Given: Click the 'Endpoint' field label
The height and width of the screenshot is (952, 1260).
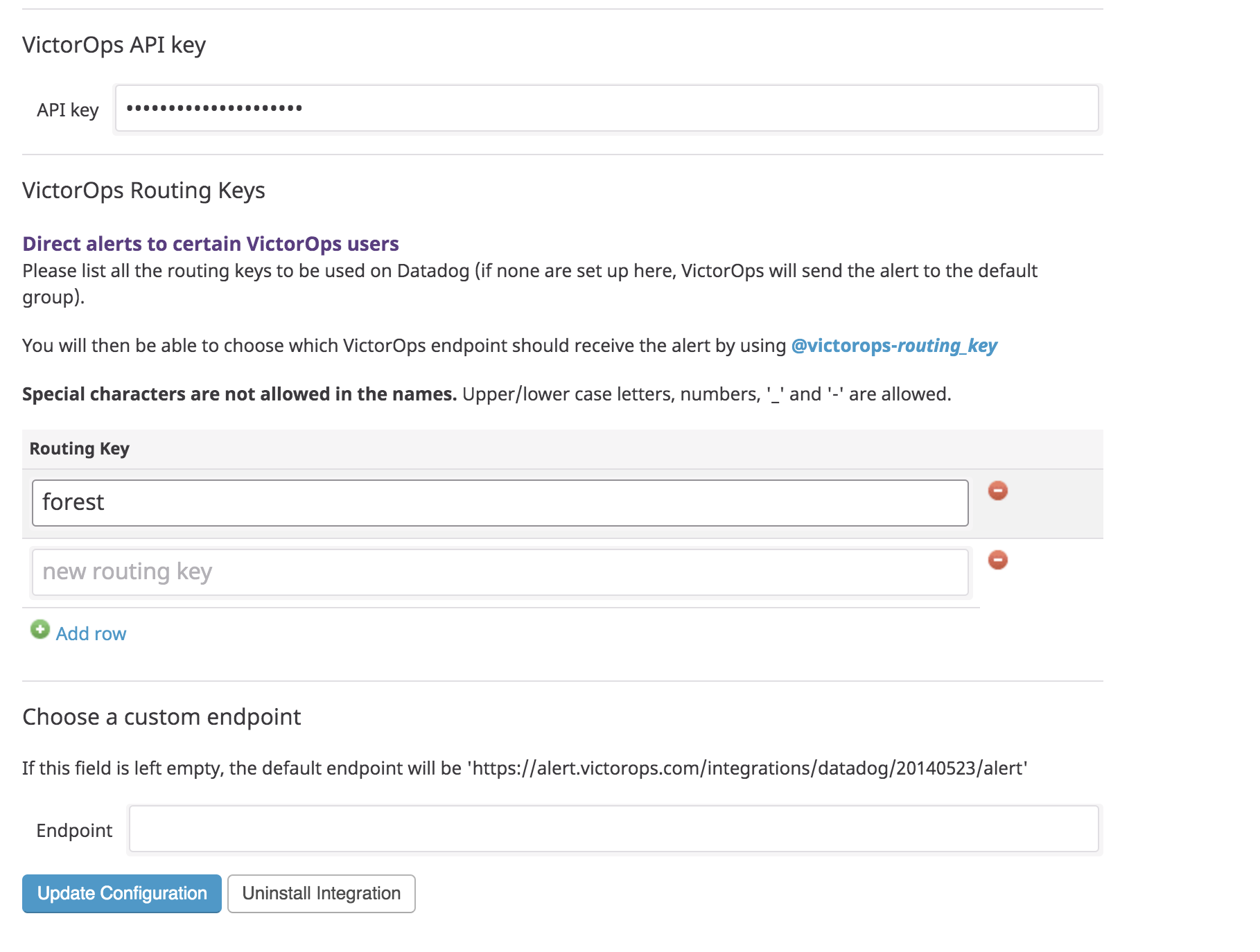Looking at the screenshot, I should click(74, 831).
